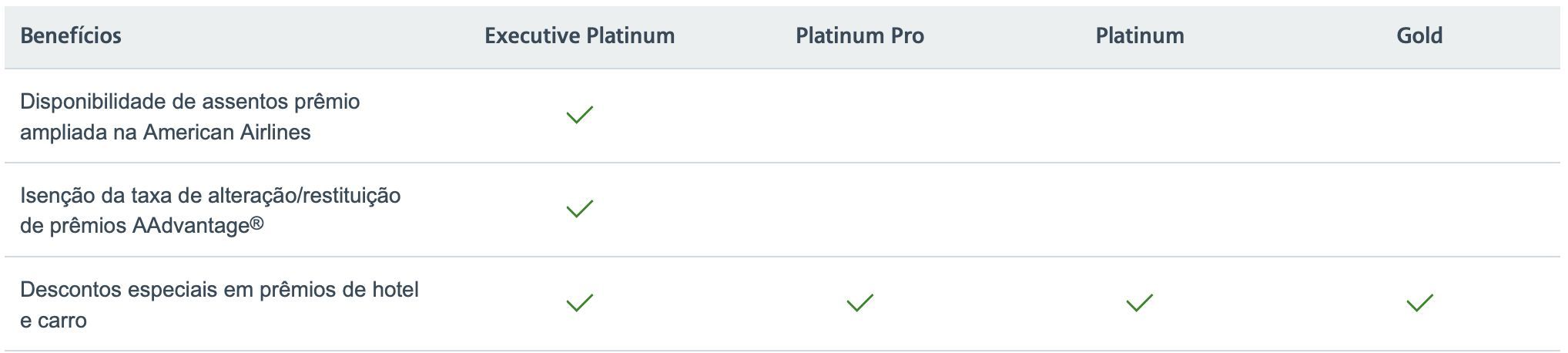Click the 'Descontos especiais em prêmios de hotel' text
This screenshot has height=353, width=1568.
click(219, 290)
